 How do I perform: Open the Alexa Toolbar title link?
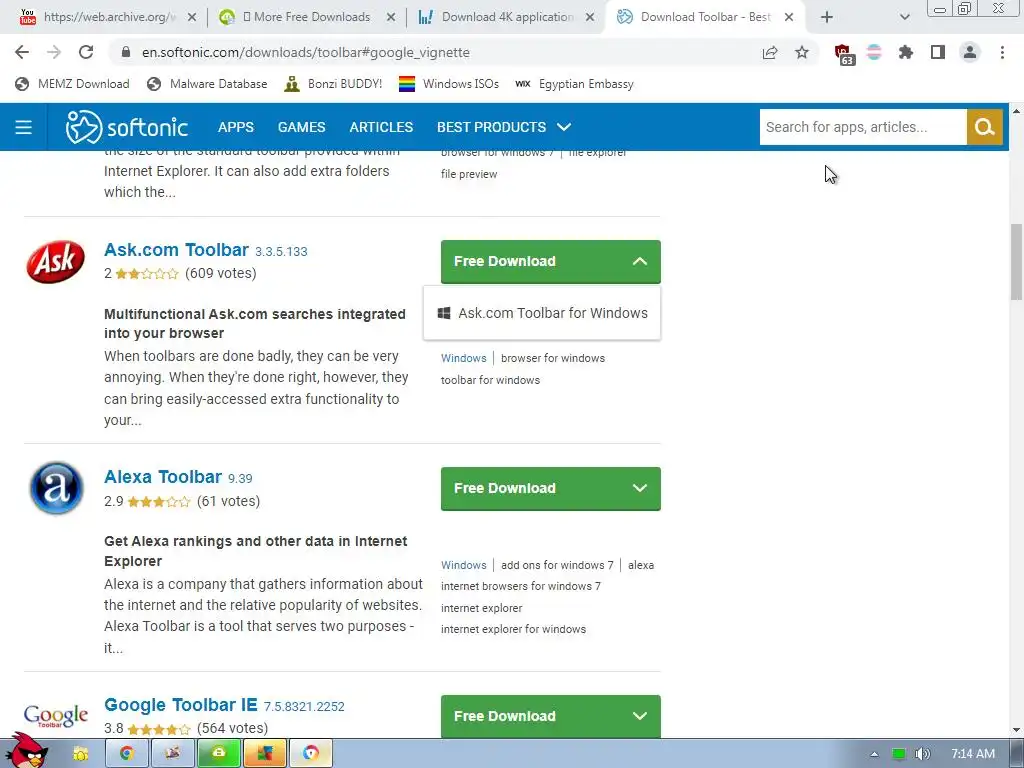(x=163, y=477)
